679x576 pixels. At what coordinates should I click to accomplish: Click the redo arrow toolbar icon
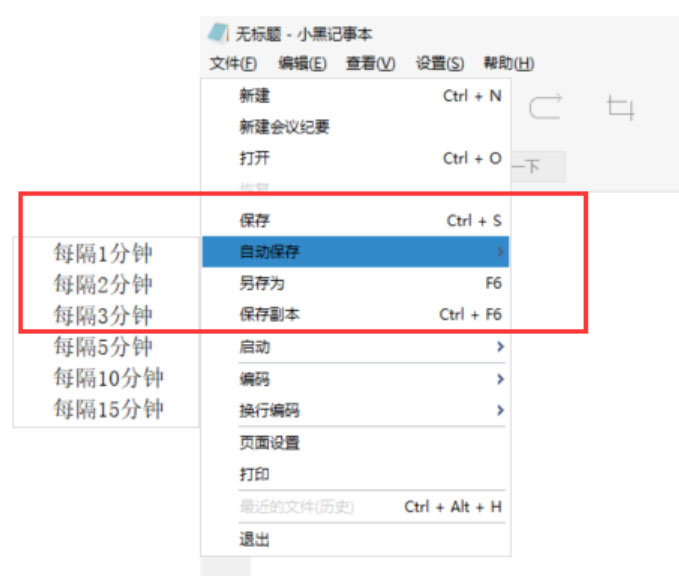(x=546, y=106)
